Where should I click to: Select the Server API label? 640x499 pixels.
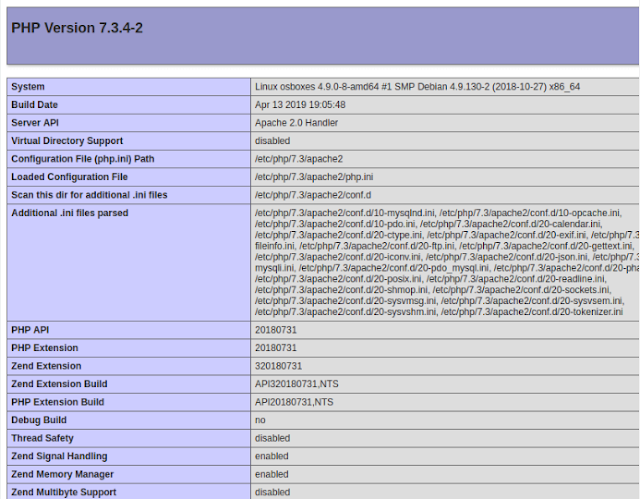tap(35, 122)
